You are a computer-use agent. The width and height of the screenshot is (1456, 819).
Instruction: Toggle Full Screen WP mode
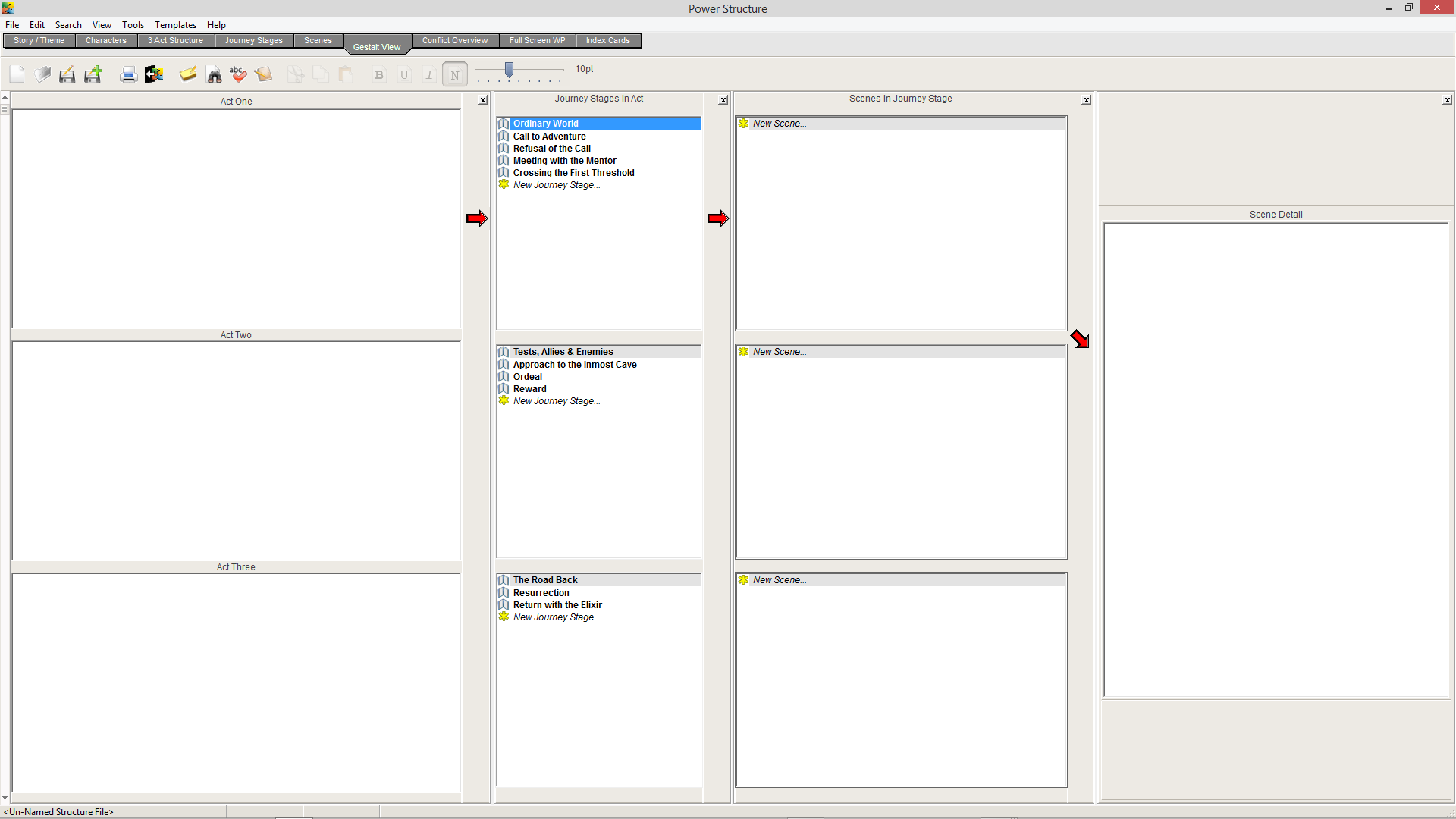(x=536, y=40)
